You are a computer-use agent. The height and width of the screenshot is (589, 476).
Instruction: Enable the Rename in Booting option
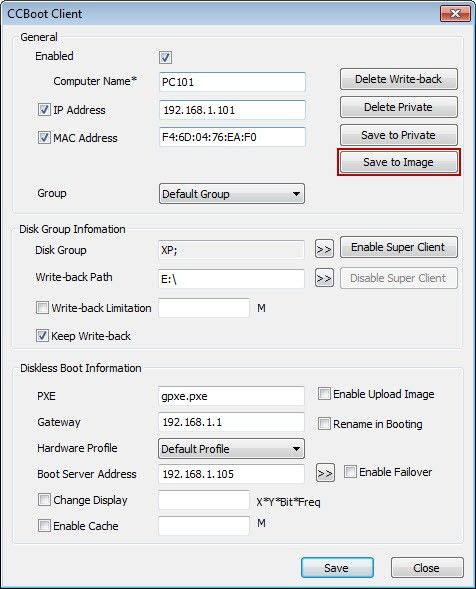click(x=324, y=424)
